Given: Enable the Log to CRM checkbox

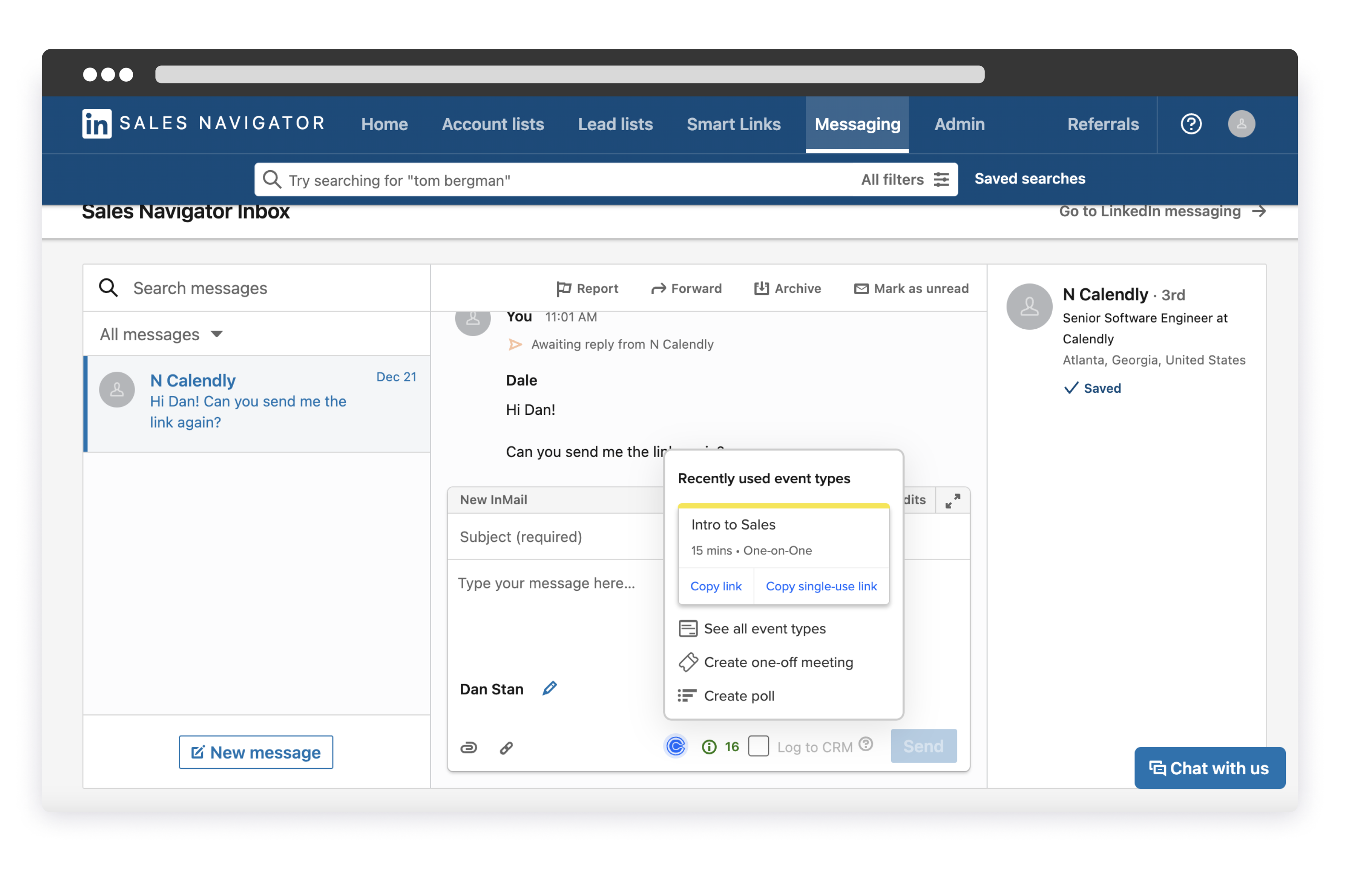Looking at the screenshot, I should tap(758, 746).
